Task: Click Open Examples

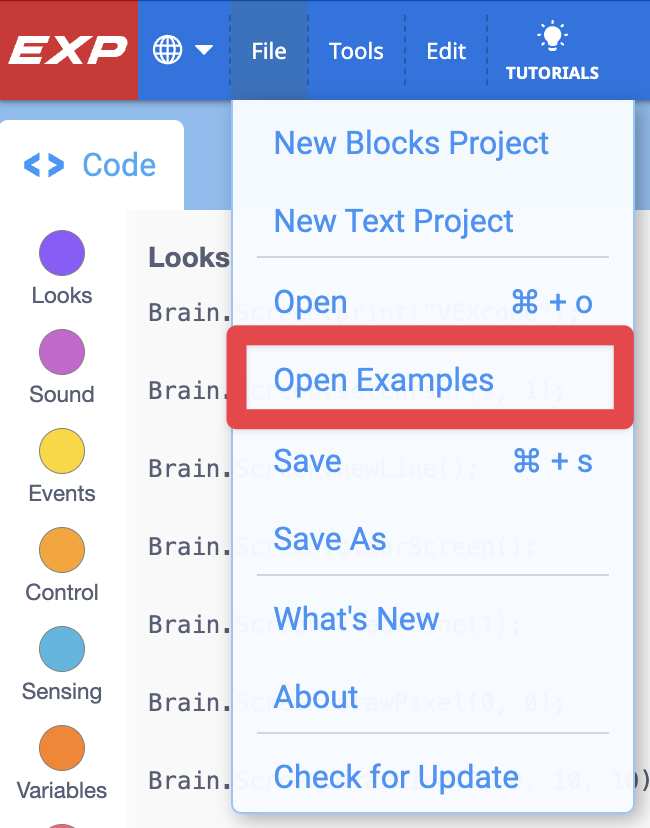Action: 383,381
